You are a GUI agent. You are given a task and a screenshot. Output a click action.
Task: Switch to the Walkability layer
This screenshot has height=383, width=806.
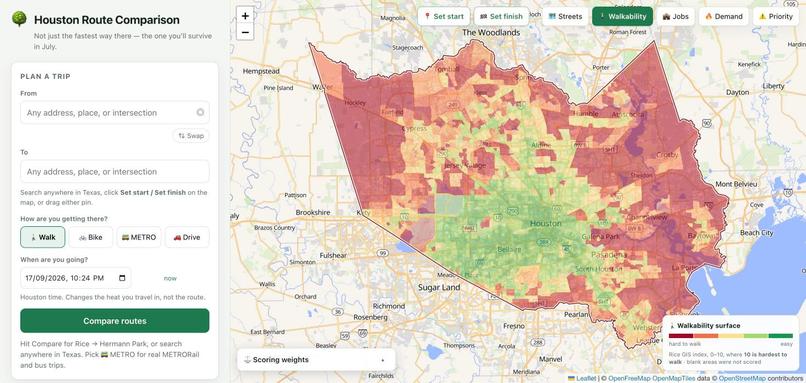click(622, 16)
